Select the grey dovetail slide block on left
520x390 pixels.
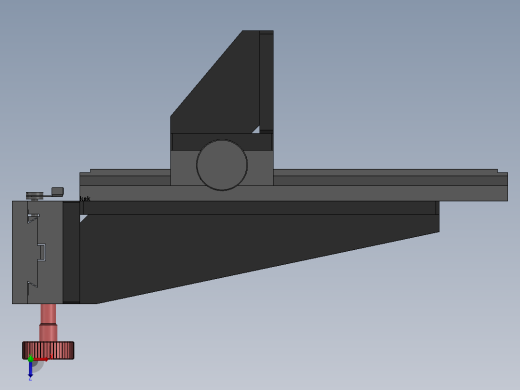(37, 252)
